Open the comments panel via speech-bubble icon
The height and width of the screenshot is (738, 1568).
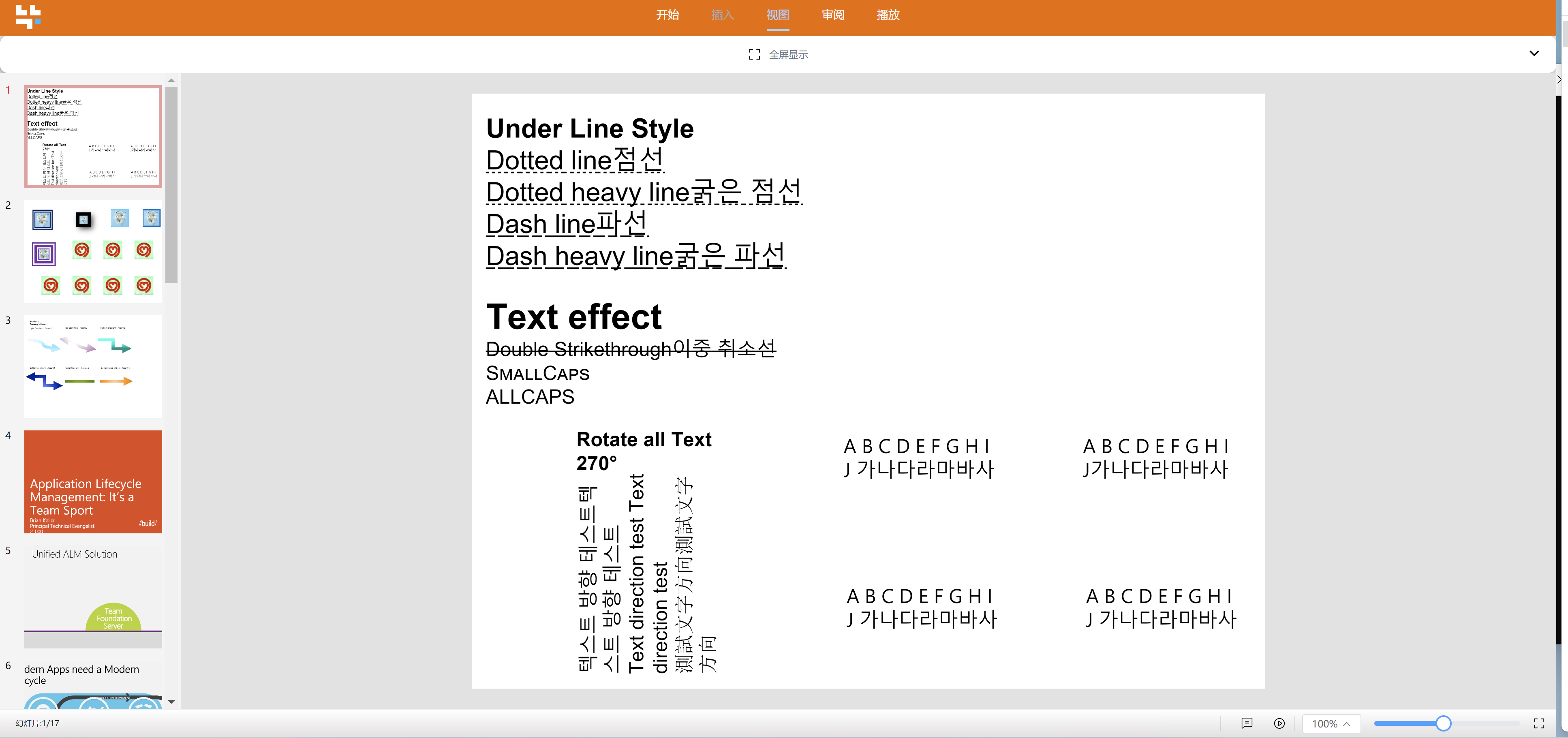click(x=1247, y=723)
